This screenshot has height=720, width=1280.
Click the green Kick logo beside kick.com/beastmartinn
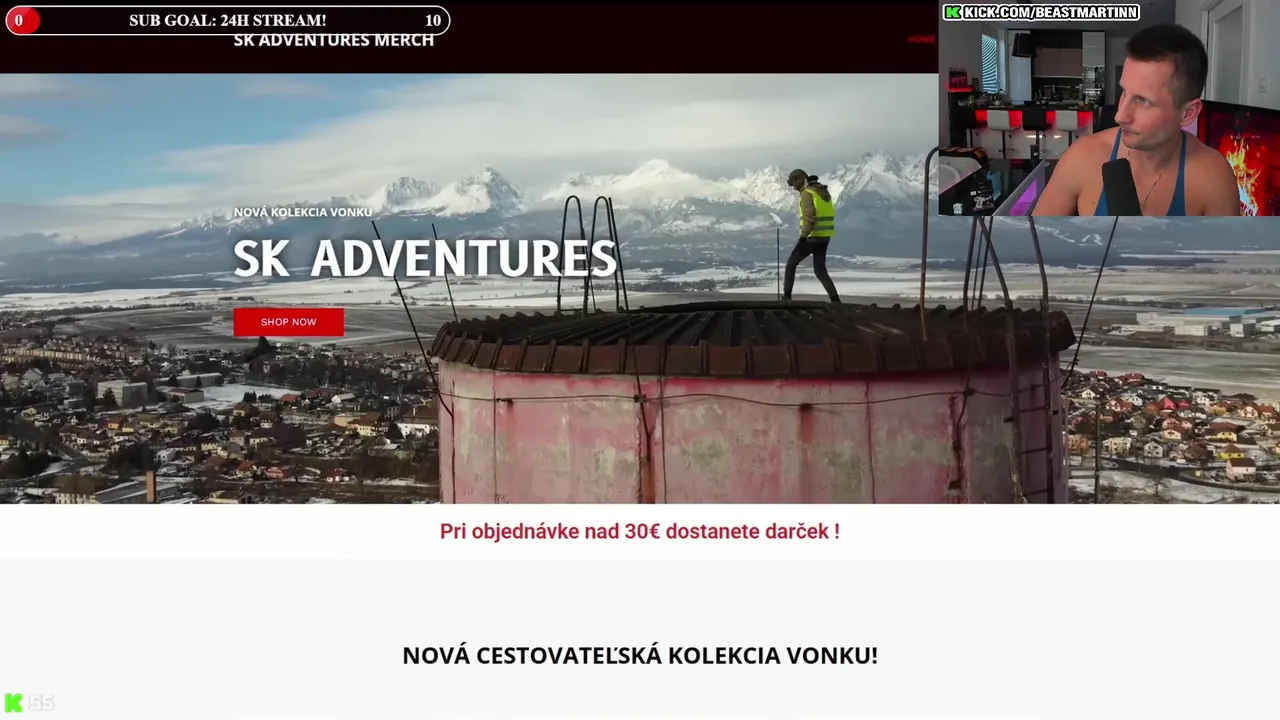[952, 12]
